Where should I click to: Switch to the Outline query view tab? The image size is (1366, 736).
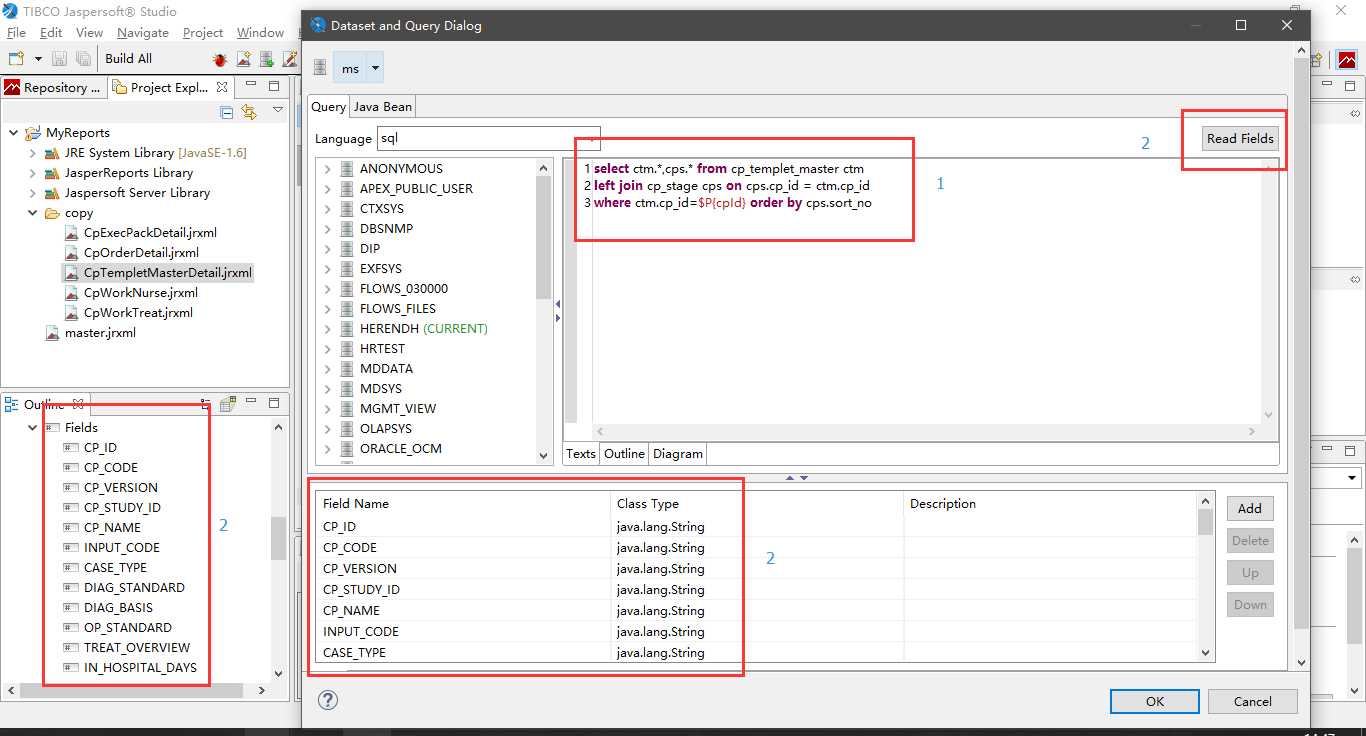[624, 454]
